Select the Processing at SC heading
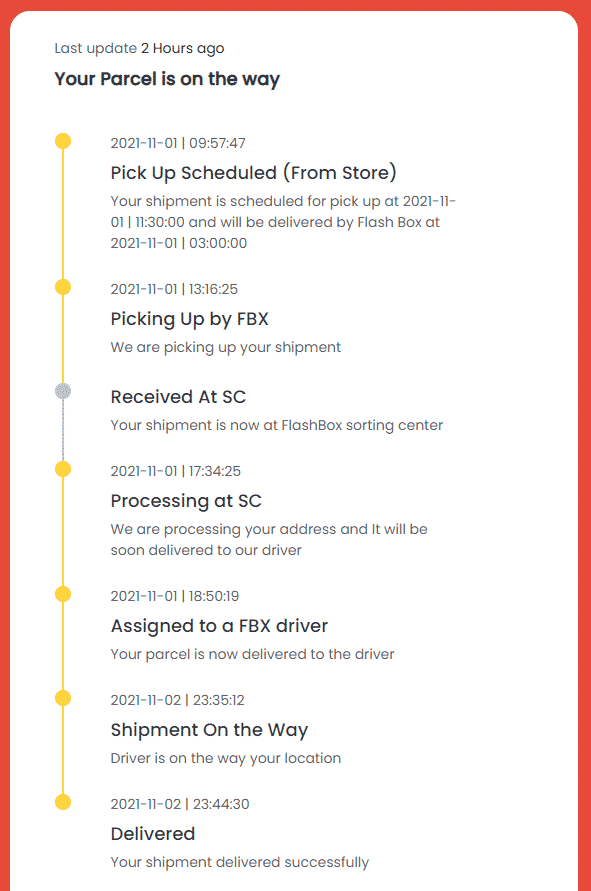 coord(185,500)
